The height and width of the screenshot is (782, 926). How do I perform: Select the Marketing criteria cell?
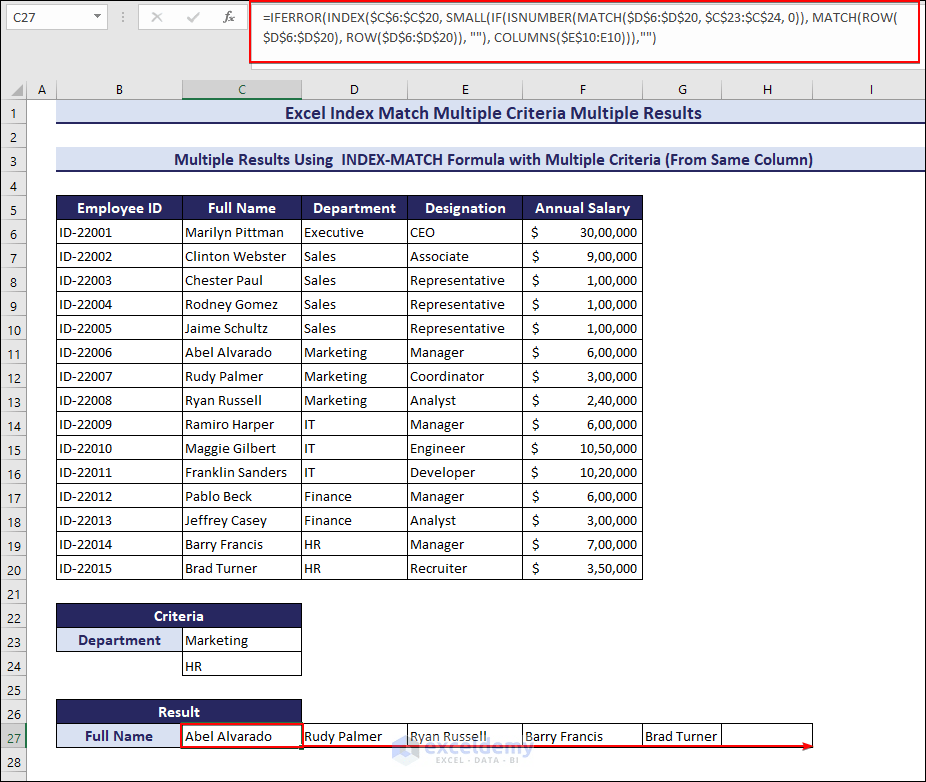pos(241,641)
